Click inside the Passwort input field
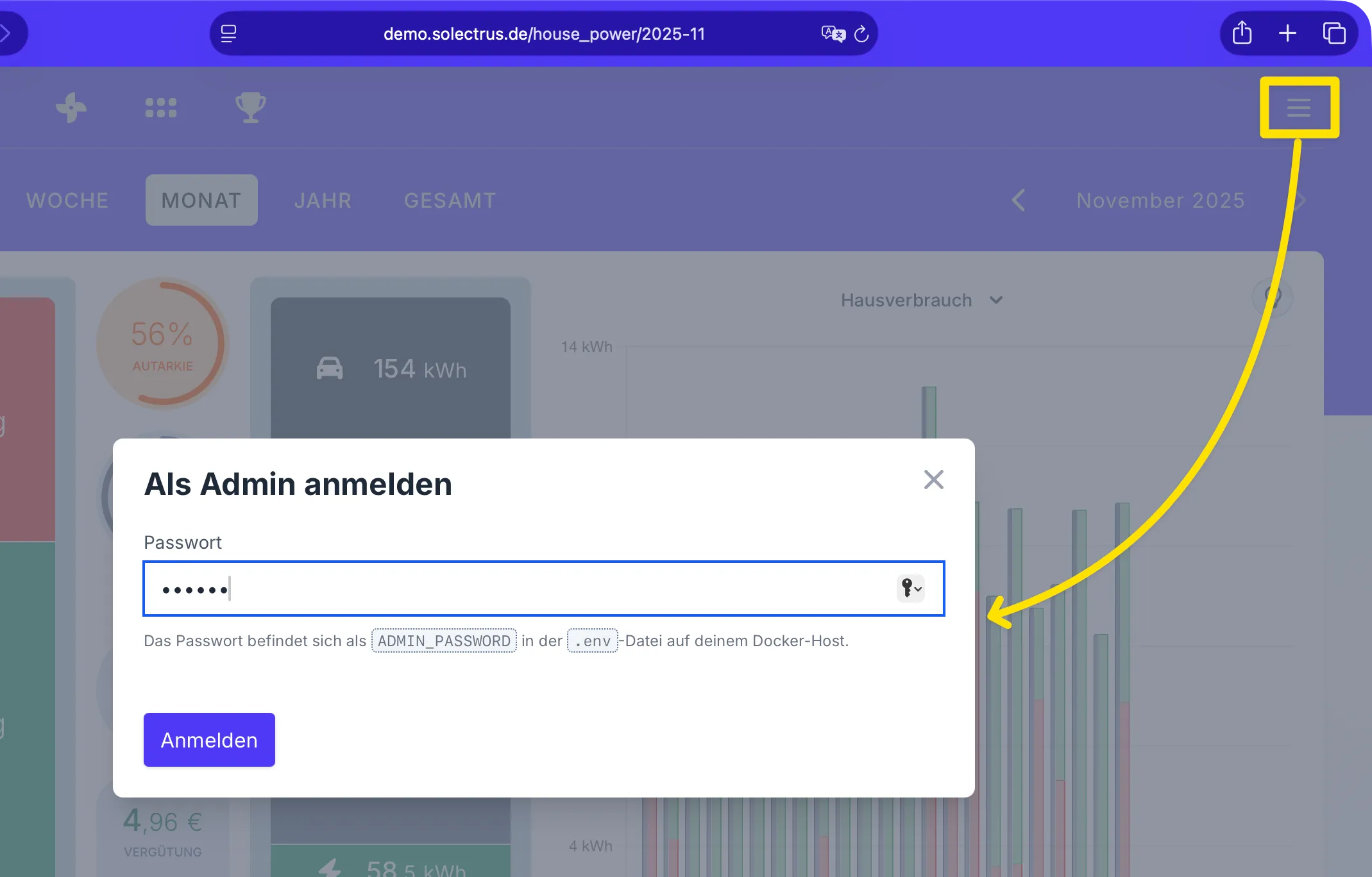The image size is (1372, 877). click(513, 589)
